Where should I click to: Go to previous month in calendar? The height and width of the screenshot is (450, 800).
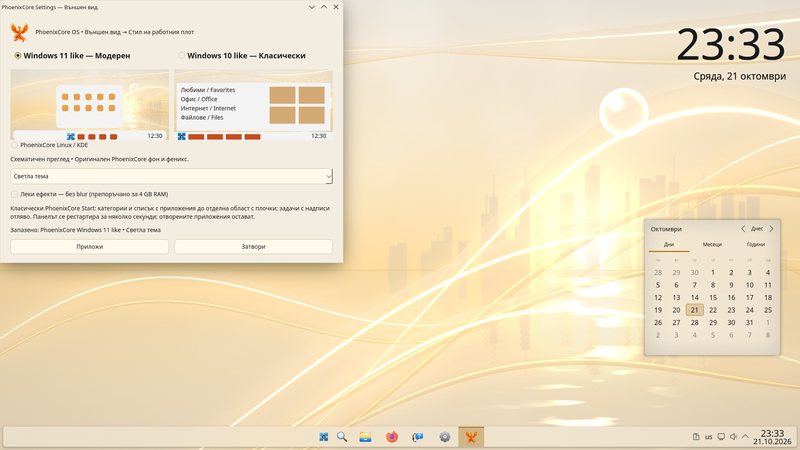[x=743, y=229]
